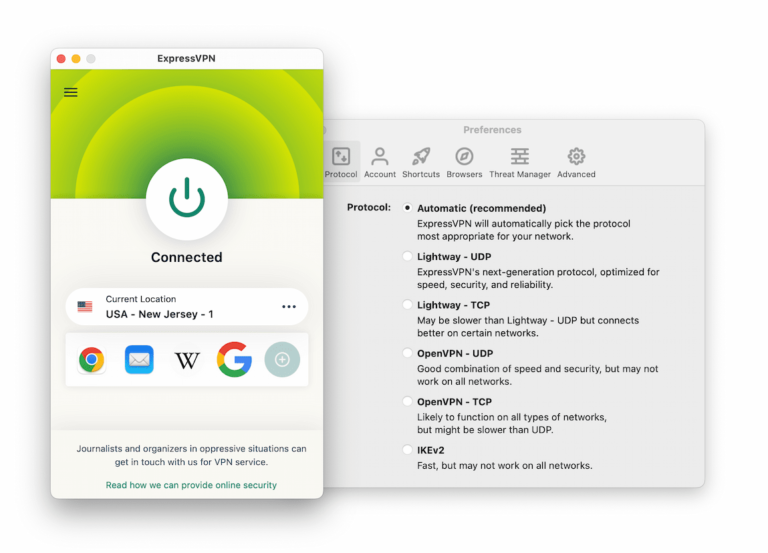Select the IKEv2 protocol radio button

point(407,450)
